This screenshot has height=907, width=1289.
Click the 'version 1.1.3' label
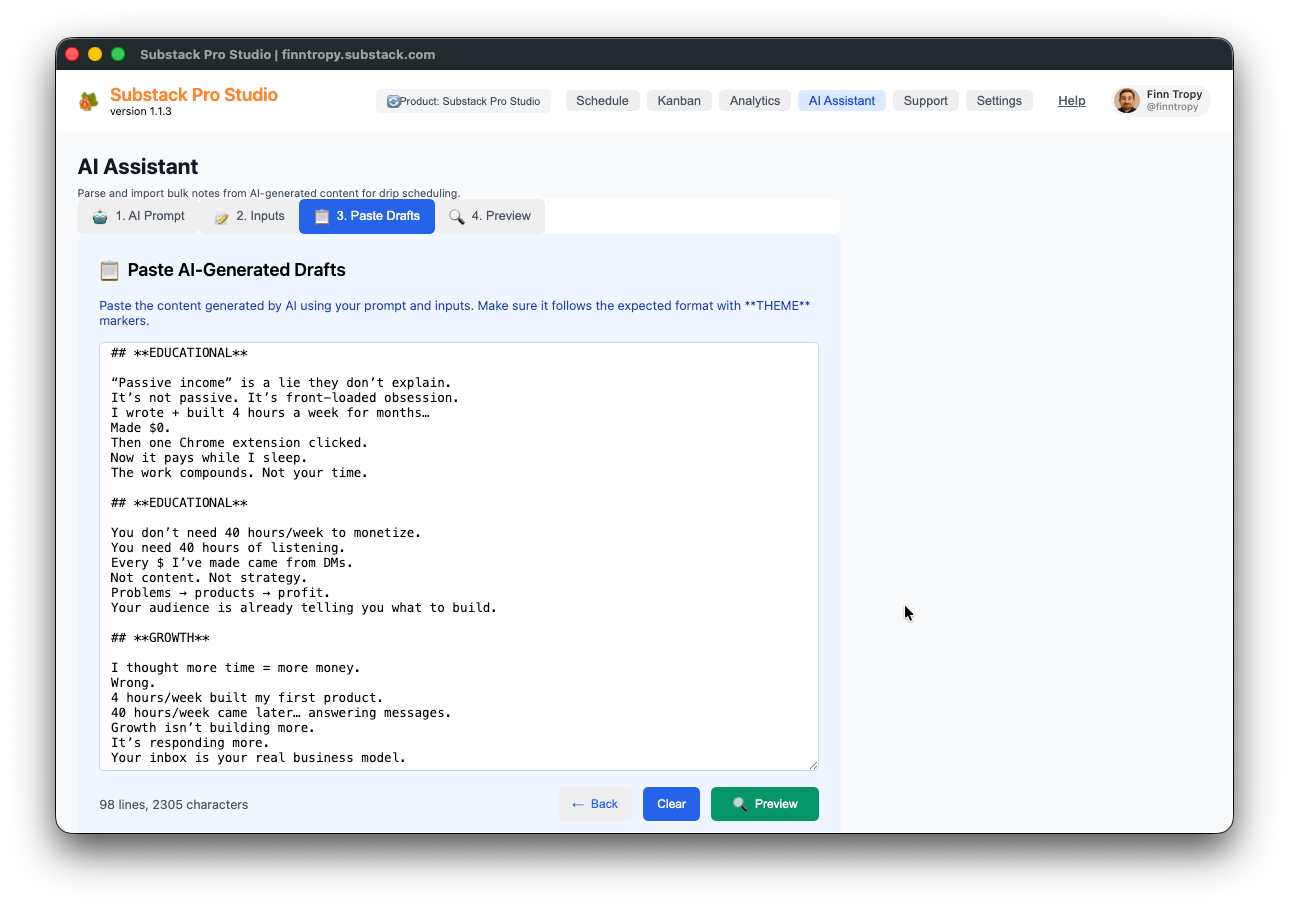[141, 112]
